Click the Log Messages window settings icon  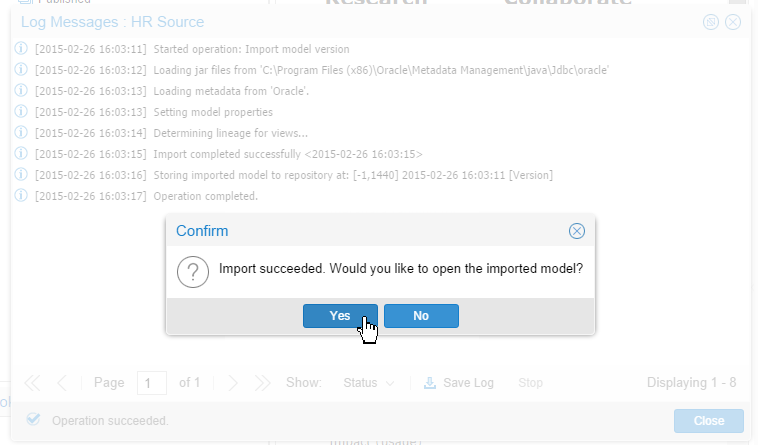coord(711,22)
